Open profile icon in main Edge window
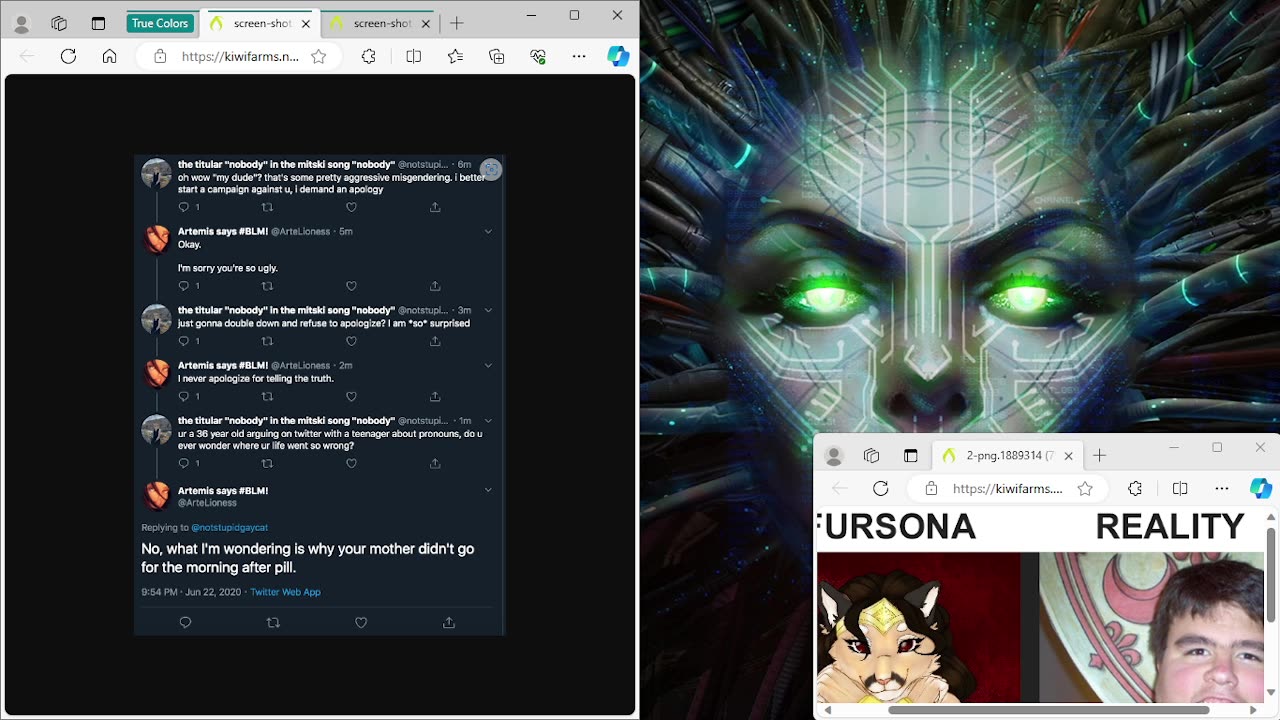 click(21, 23)
